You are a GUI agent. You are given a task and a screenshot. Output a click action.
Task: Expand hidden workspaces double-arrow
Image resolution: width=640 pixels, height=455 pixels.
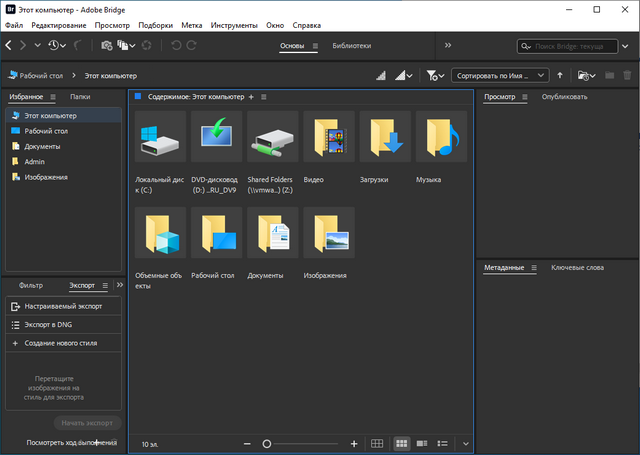(x=447, y=45)
